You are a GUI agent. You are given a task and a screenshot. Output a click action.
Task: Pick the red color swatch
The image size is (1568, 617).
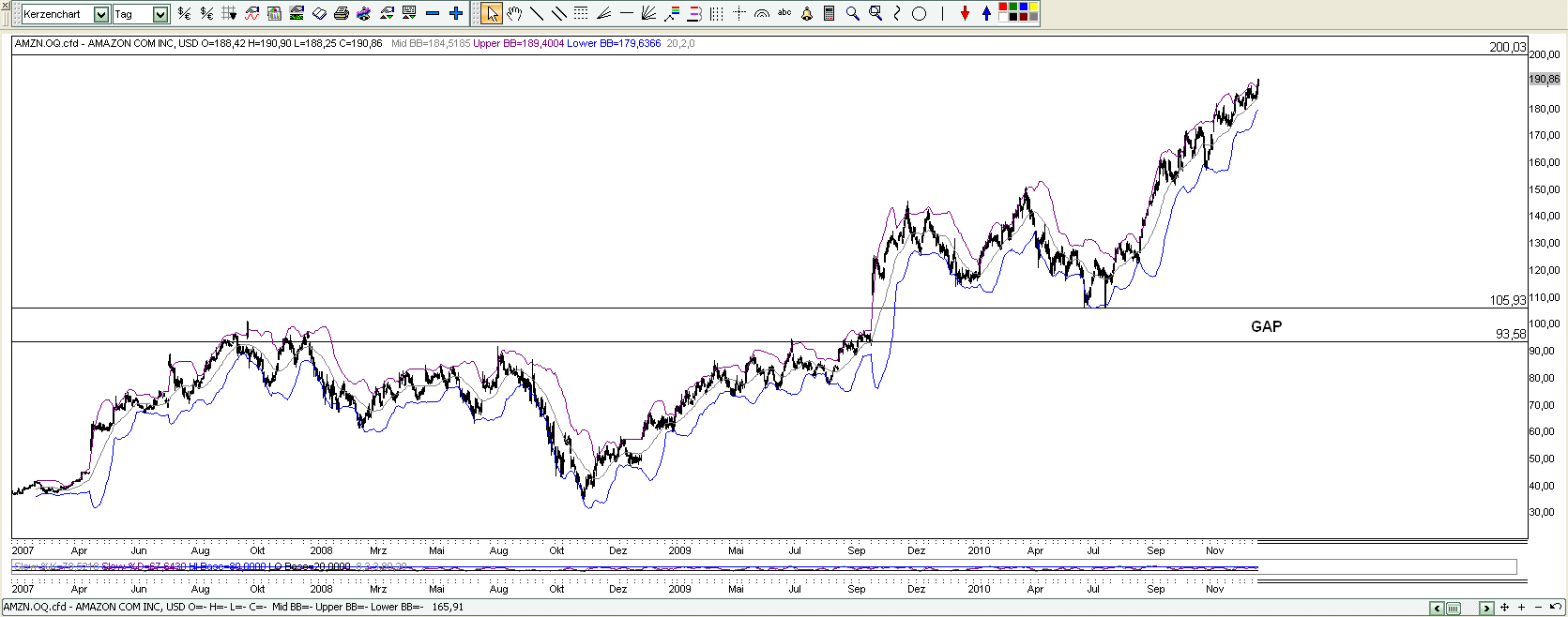[x=1003, y=7]
